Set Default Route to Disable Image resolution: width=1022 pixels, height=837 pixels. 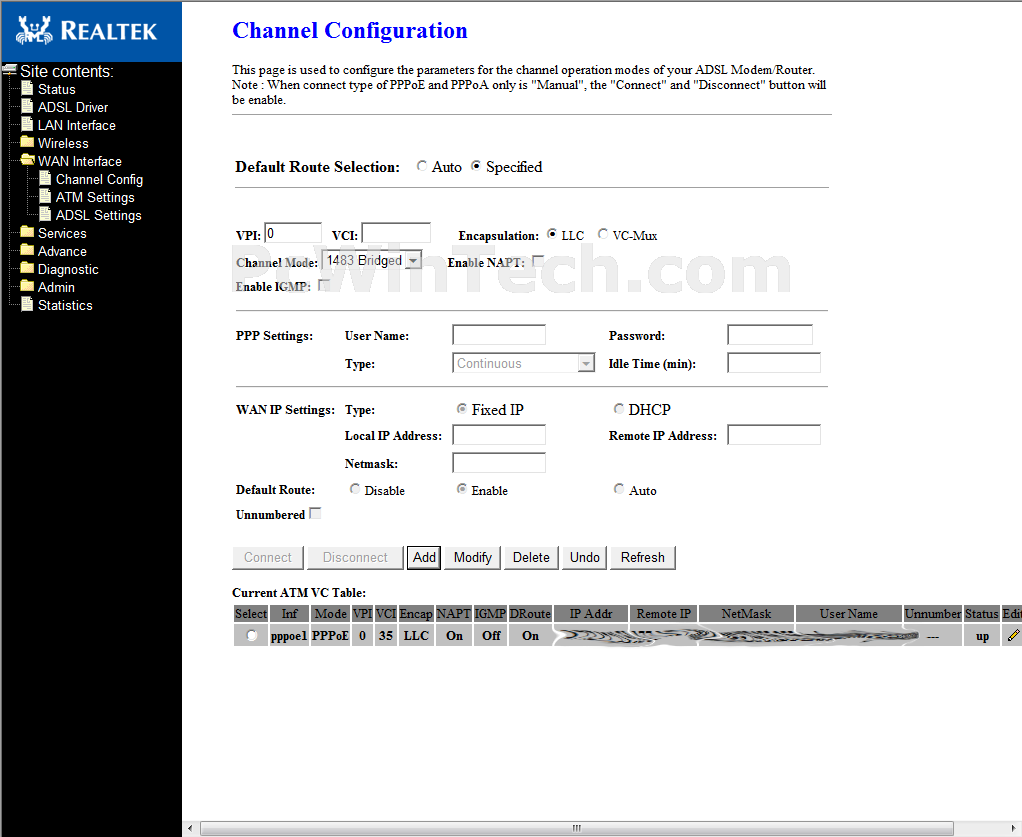point(355,489)
